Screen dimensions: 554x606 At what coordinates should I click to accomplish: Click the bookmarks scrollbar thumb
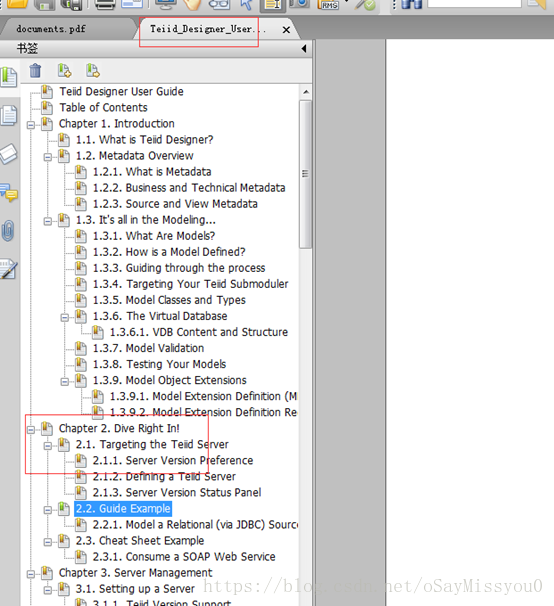305,174
